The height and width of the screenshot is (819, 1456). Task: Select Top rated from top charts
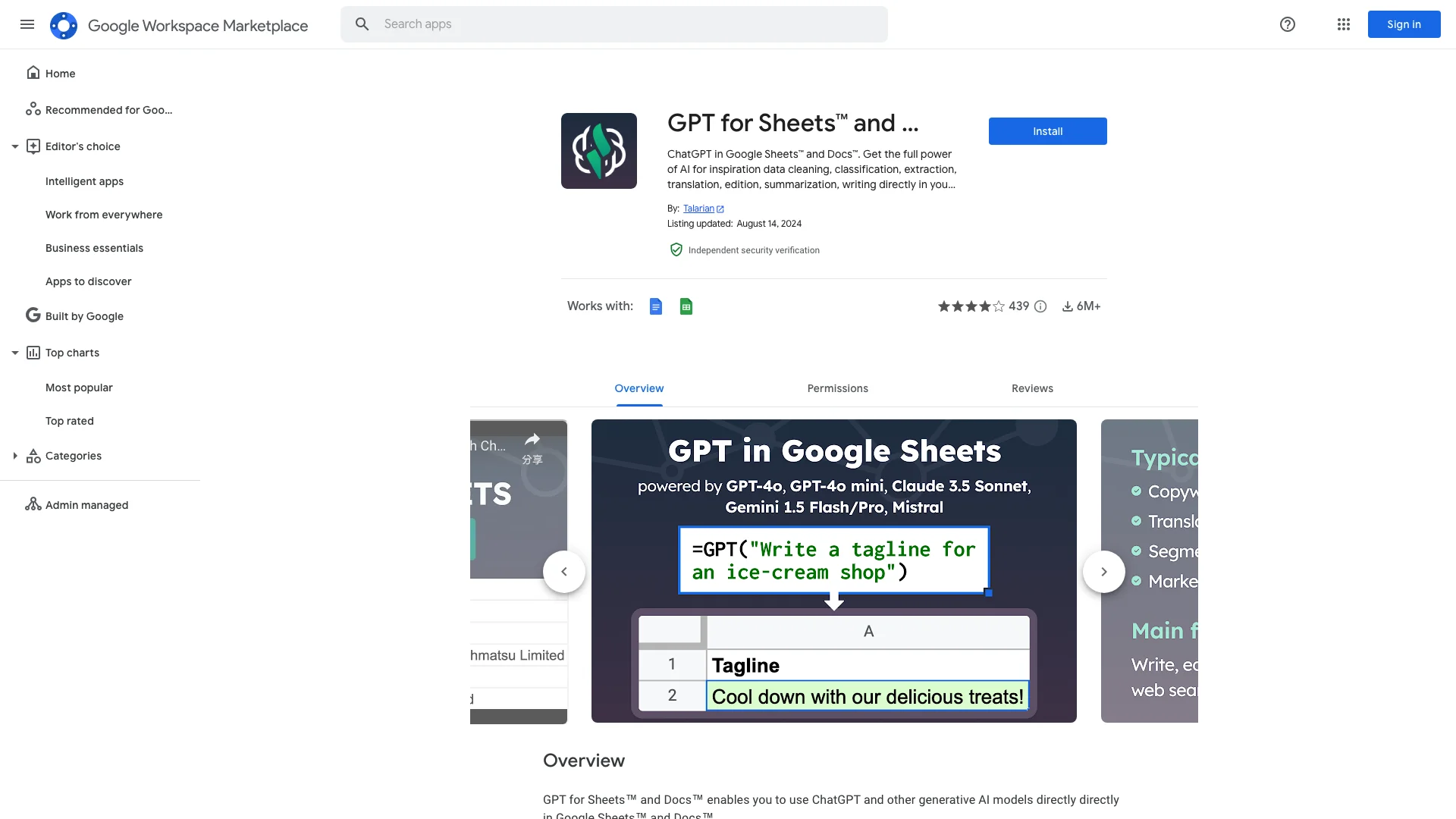pos(69,421)
